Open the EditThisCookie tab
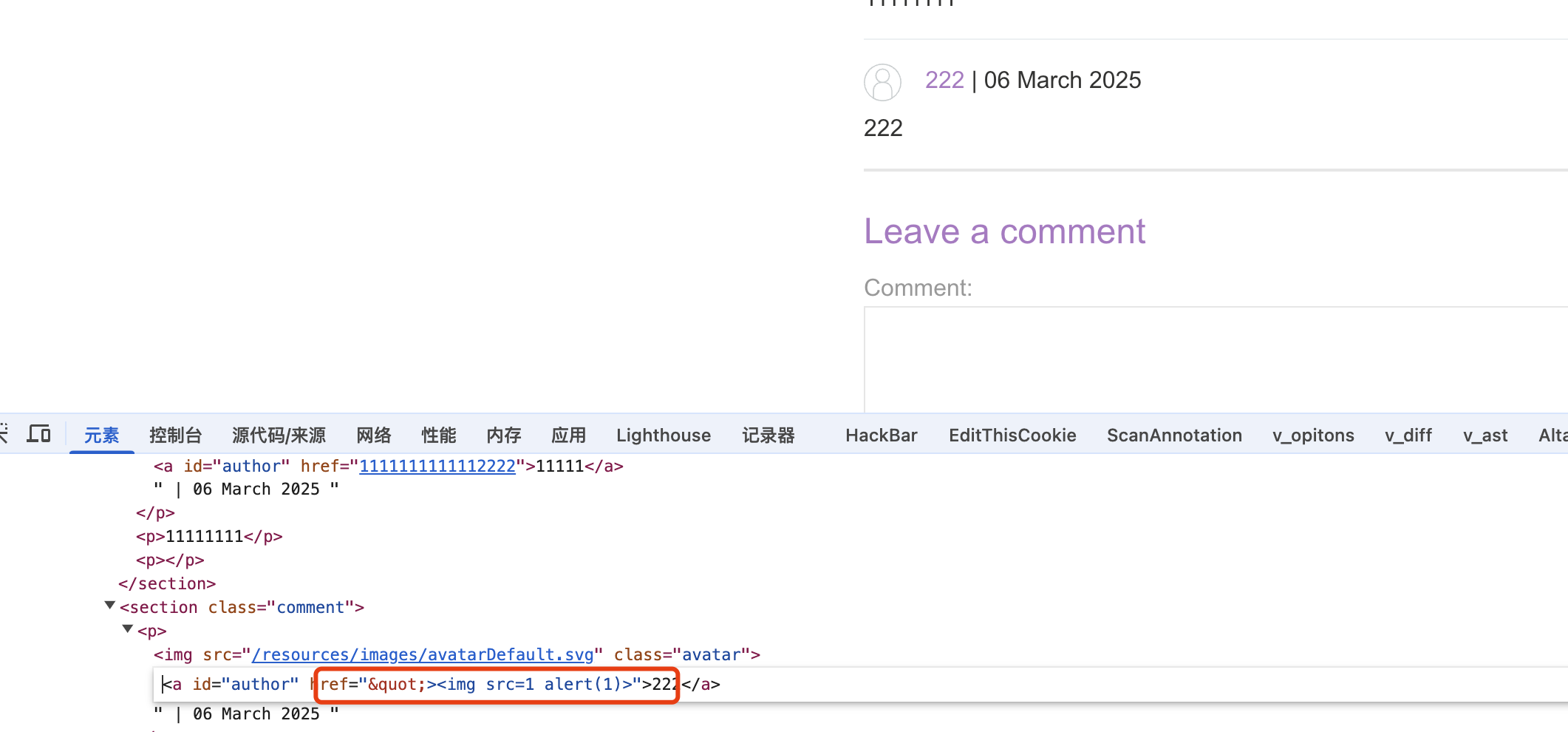Image resolution: width=1568 pixels, height=732 pixels. pyautogui.click(x=1012, y=436)
